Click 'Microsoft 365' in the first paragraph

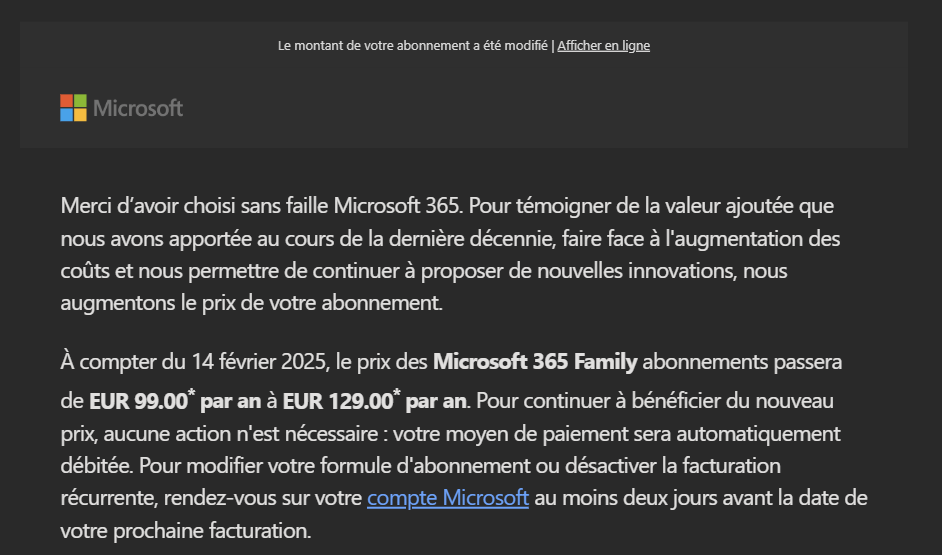(399, 206)
